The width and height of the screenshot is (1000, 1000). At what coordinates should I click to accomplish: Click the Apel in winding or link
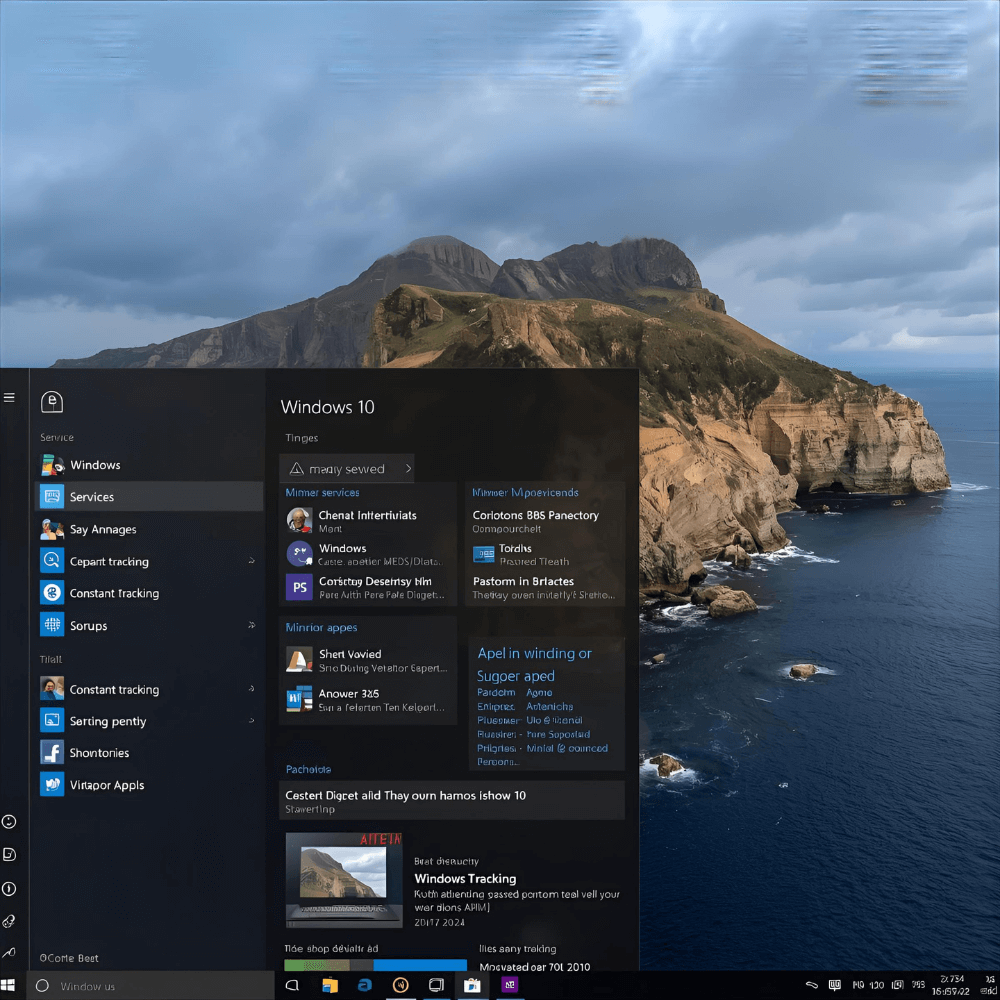pyautogui.click(x=534, y=654)
